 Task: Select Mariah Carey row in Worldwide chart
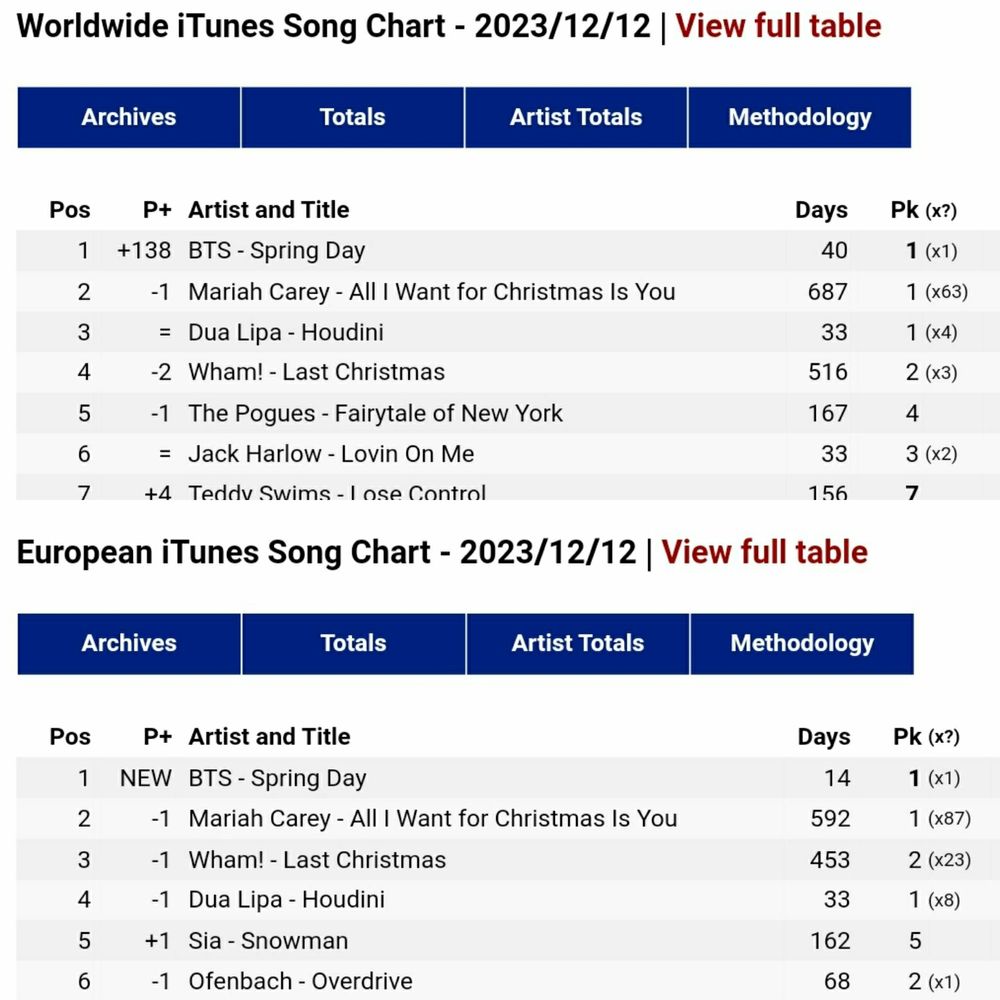508,291
